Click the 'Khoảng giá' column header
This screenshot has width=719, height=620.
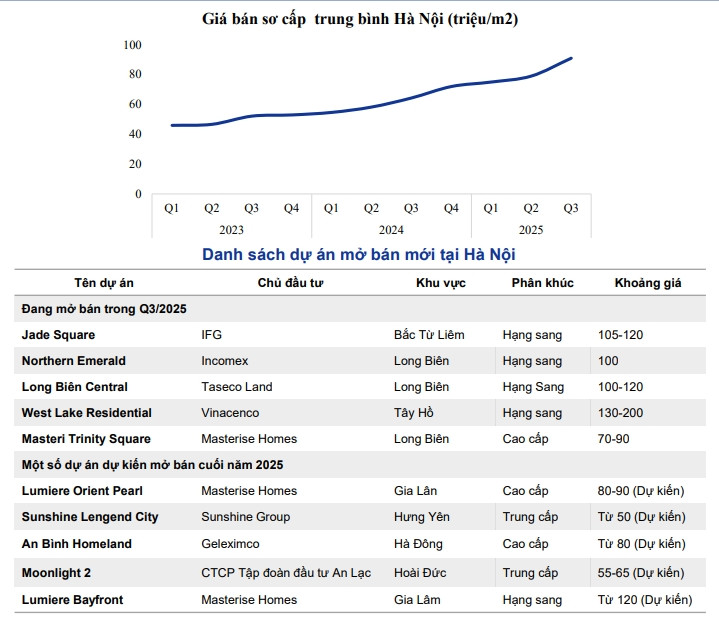[648, 283]
